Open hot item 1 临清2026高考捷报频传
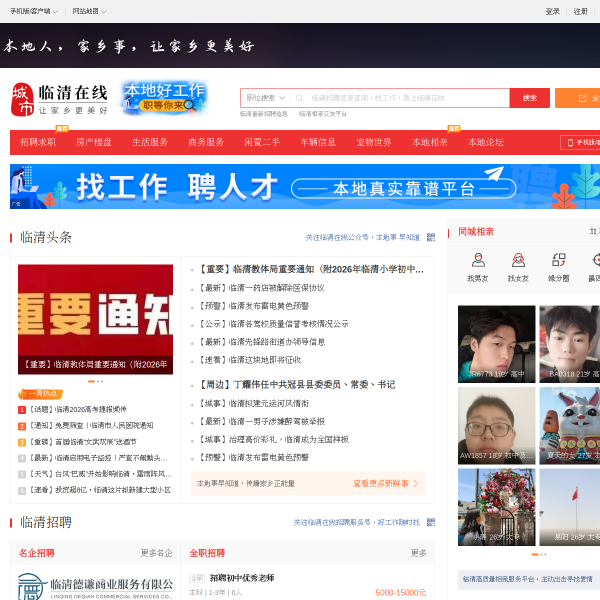The image size is (600, 600). point(78,409)
